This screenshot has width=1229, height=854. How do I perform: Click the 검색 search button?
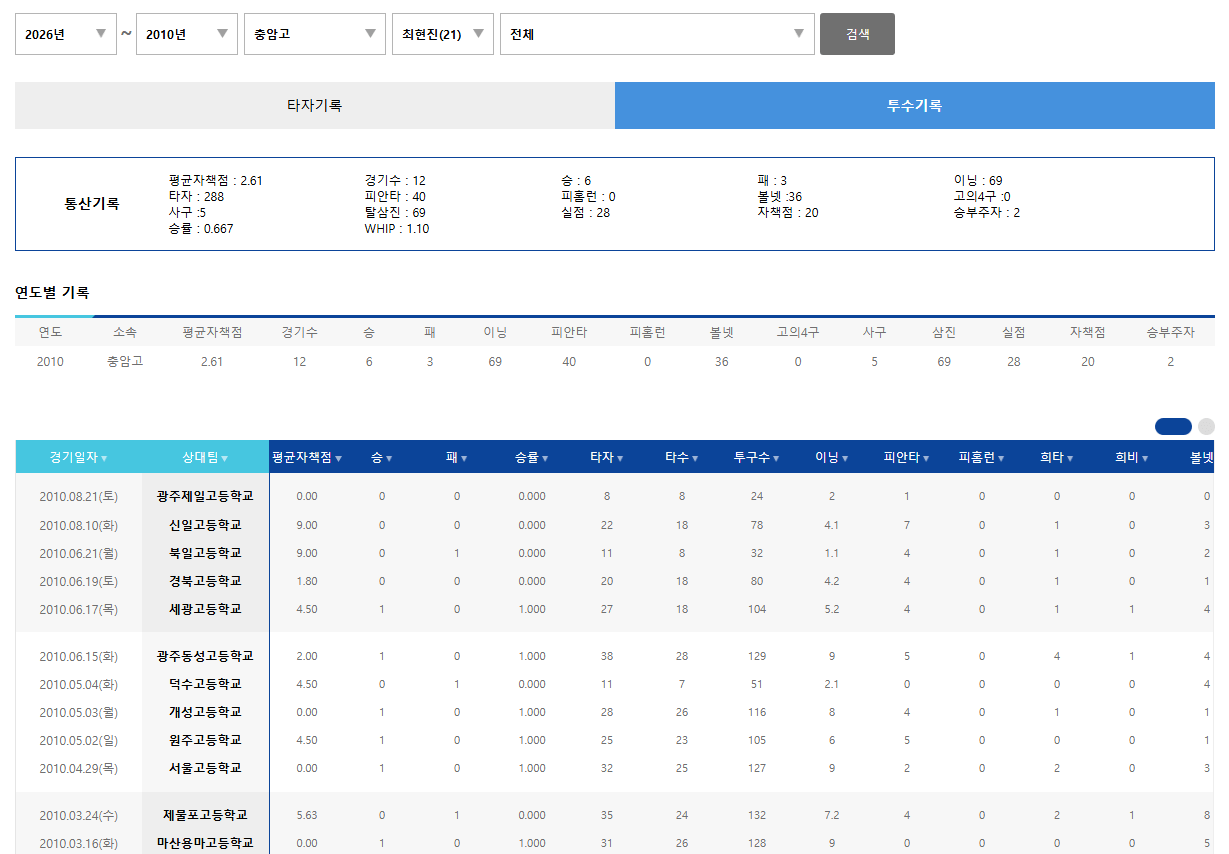coord(857,34)
